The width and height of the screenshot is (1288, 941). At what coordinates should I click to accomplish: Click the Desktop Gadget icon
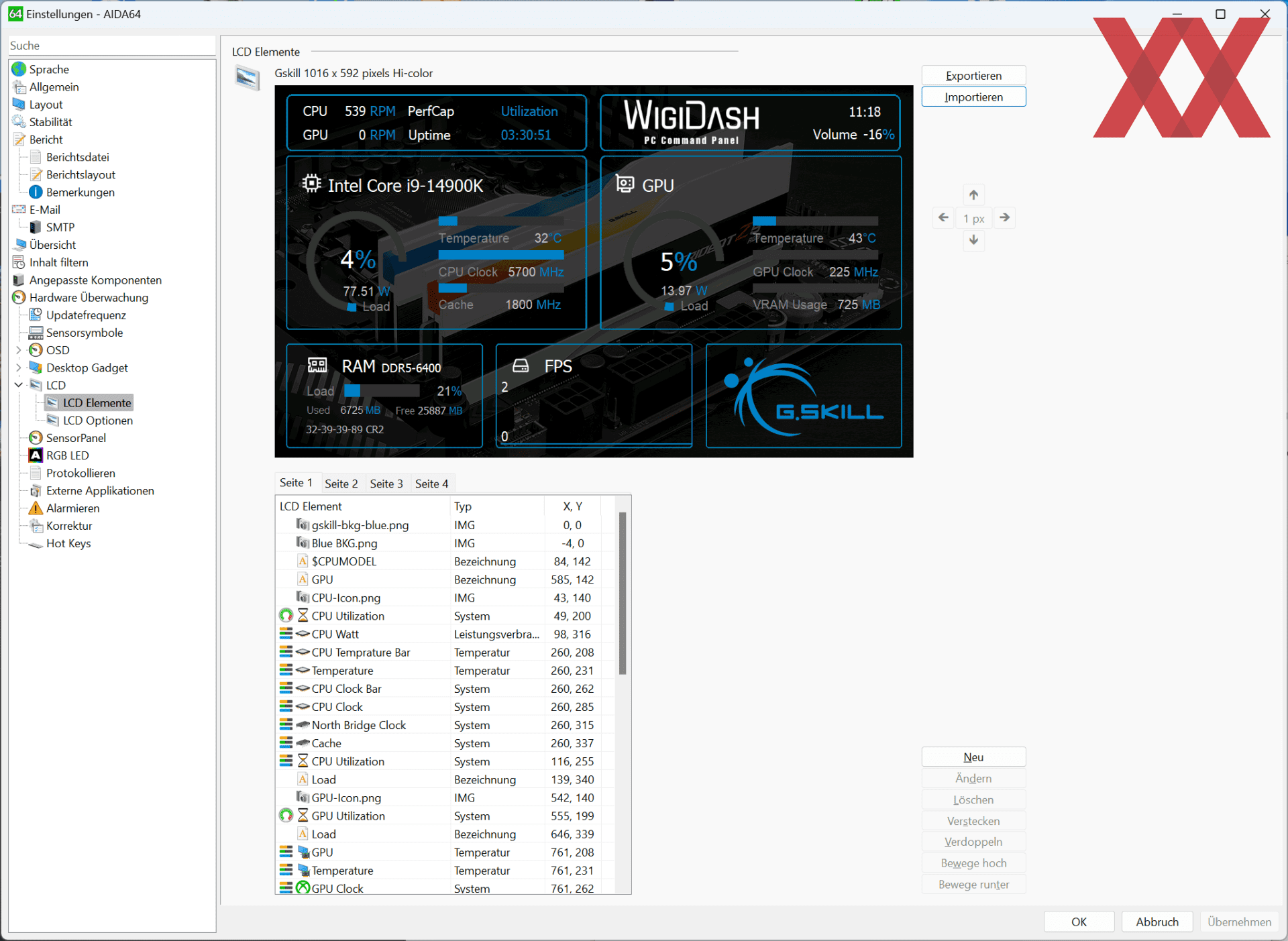(36, 368)
